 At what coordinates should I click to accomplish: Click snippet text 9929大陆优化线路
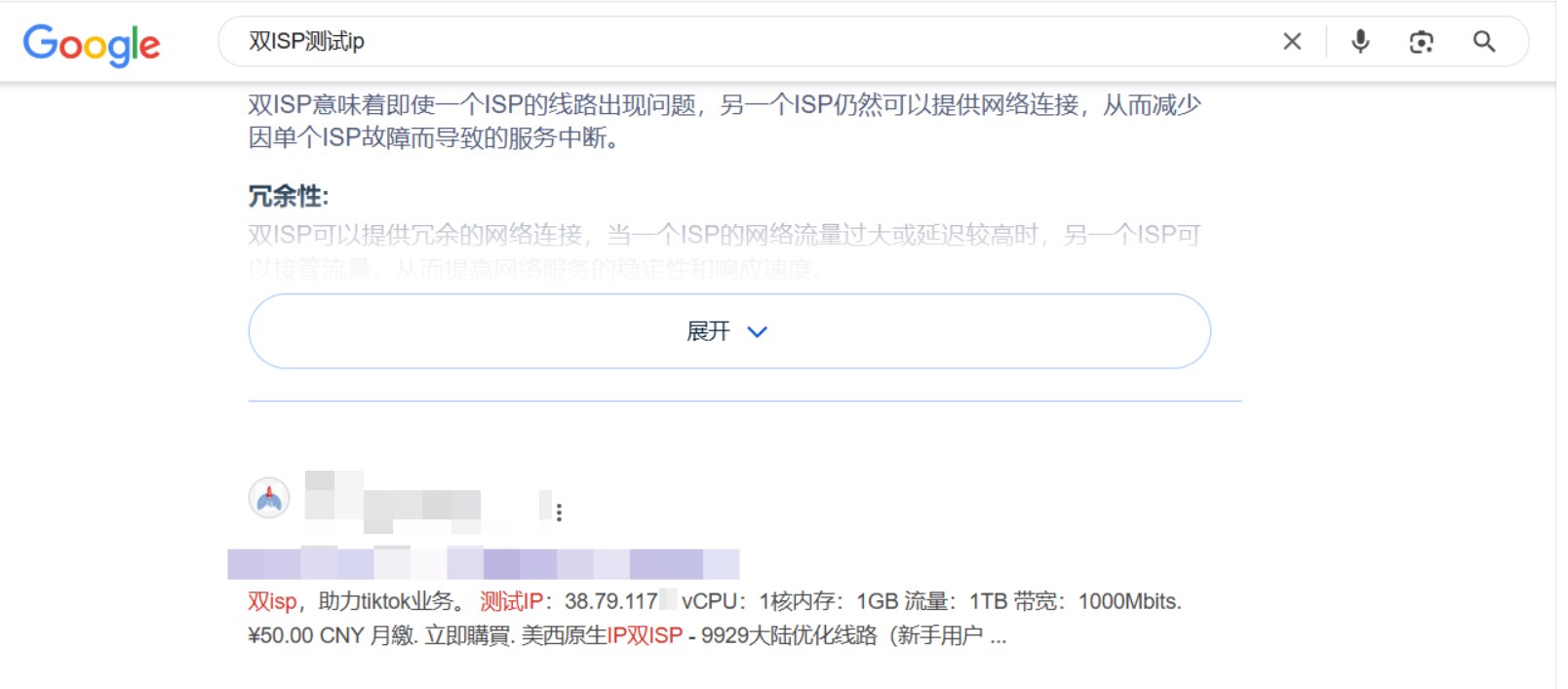[789, 635]
